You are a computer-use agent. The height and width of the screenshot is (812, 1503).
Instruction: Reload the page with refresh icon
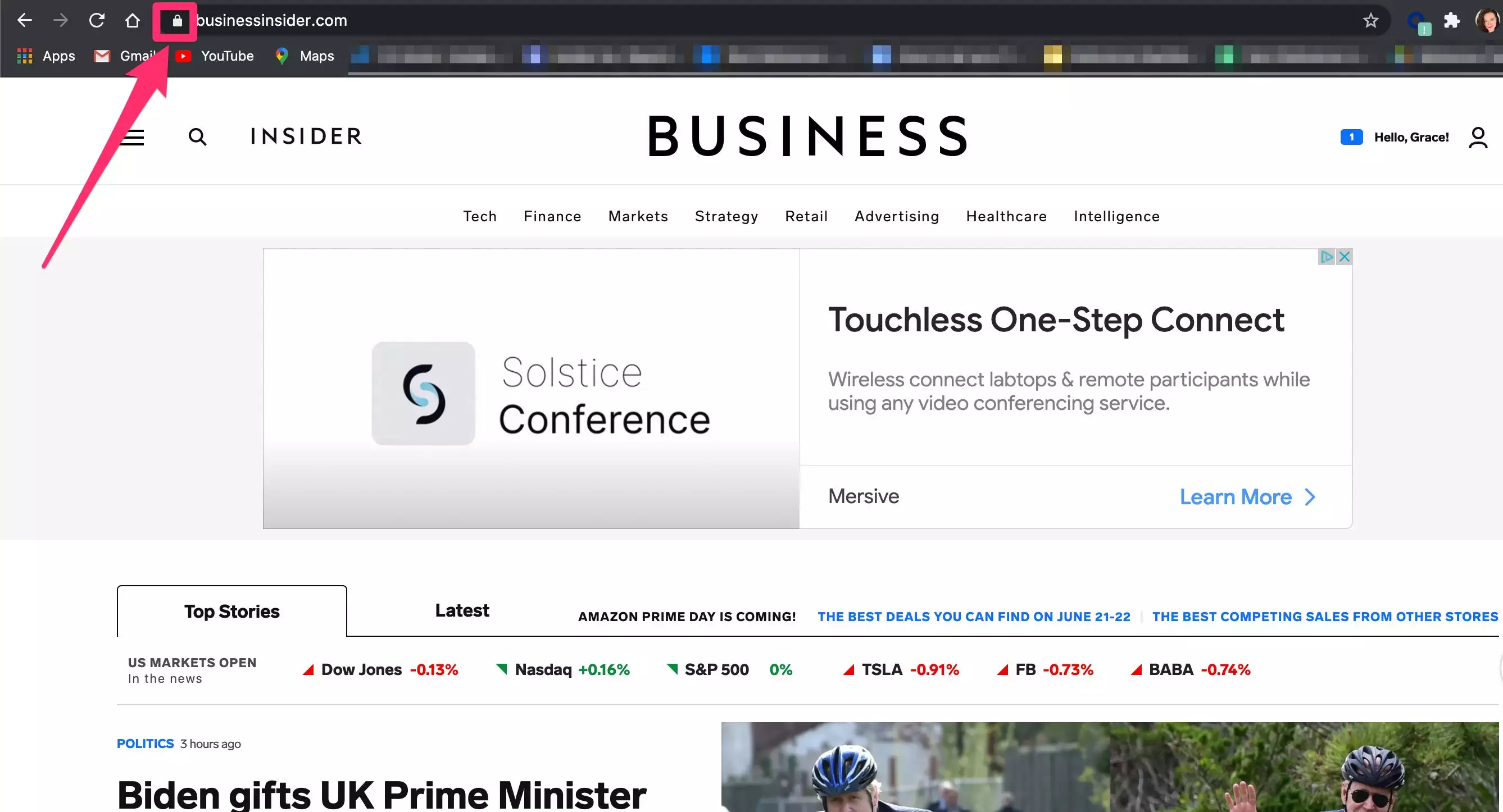point(97,20)
